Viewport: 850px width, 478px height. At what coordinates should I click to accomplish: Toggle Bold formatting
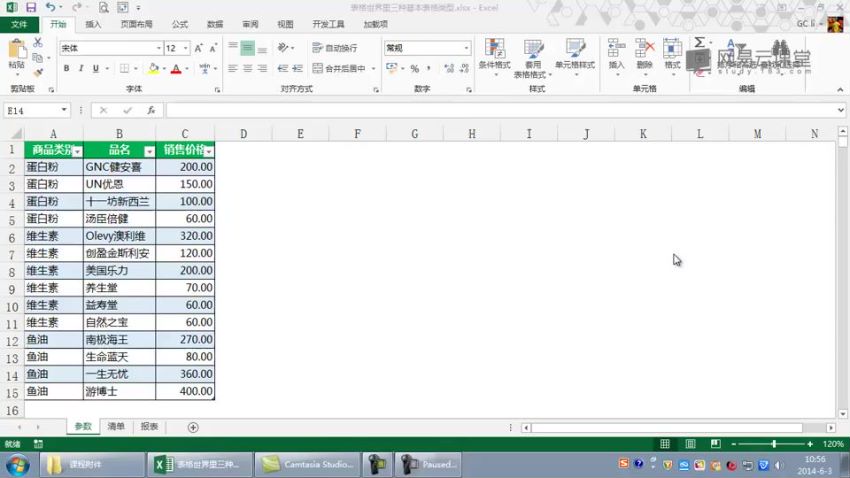66,68
